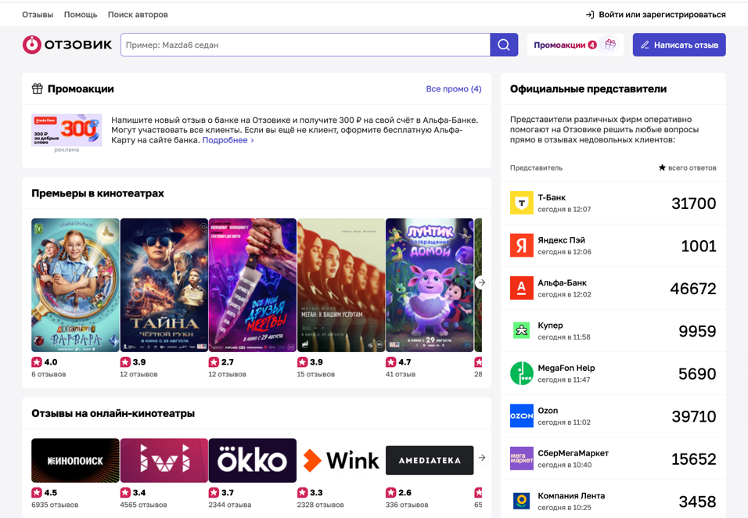Click the Отзовик logo
Image resolution: width=748 pixels, height=518 pixels.
[67, 45]
